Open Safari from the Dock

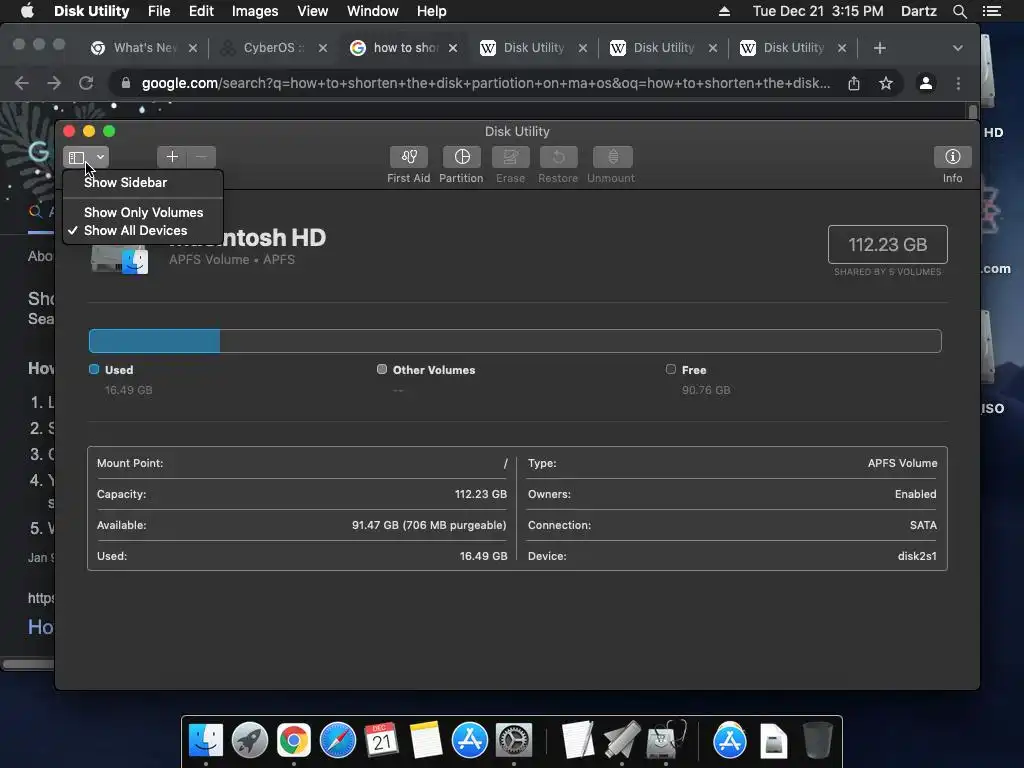[x=338, y=741]
